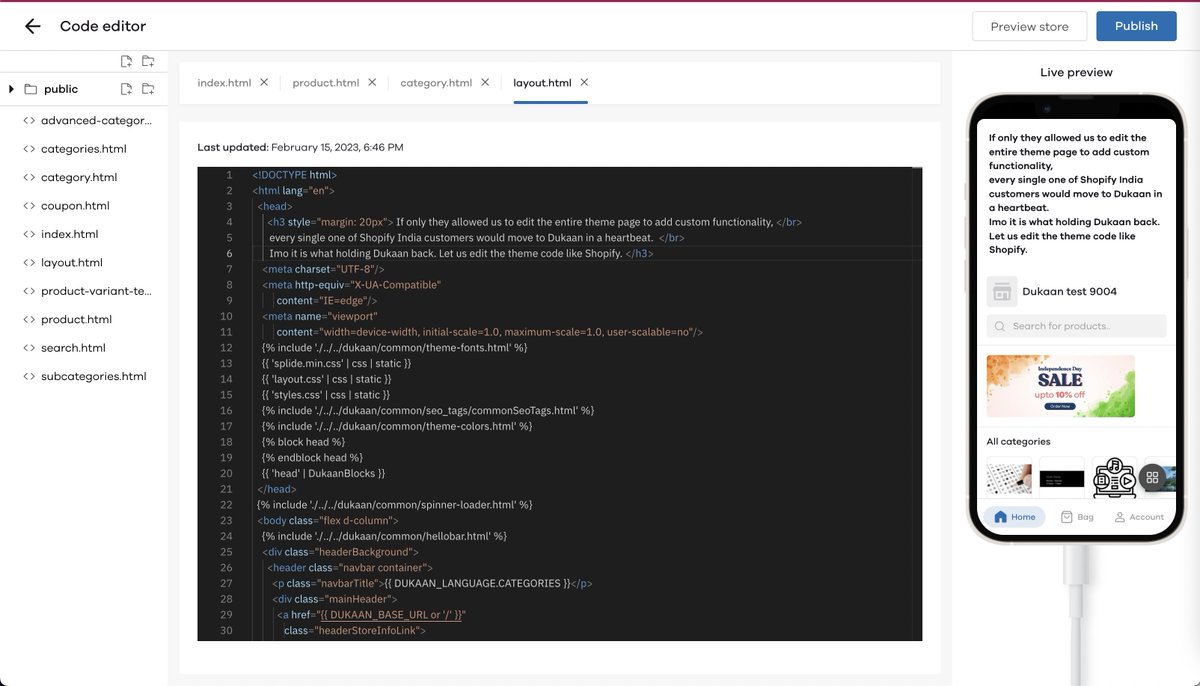Click code icon beside search.html
This screenshot has width=1200, height=686.
(x=30, y=348)
